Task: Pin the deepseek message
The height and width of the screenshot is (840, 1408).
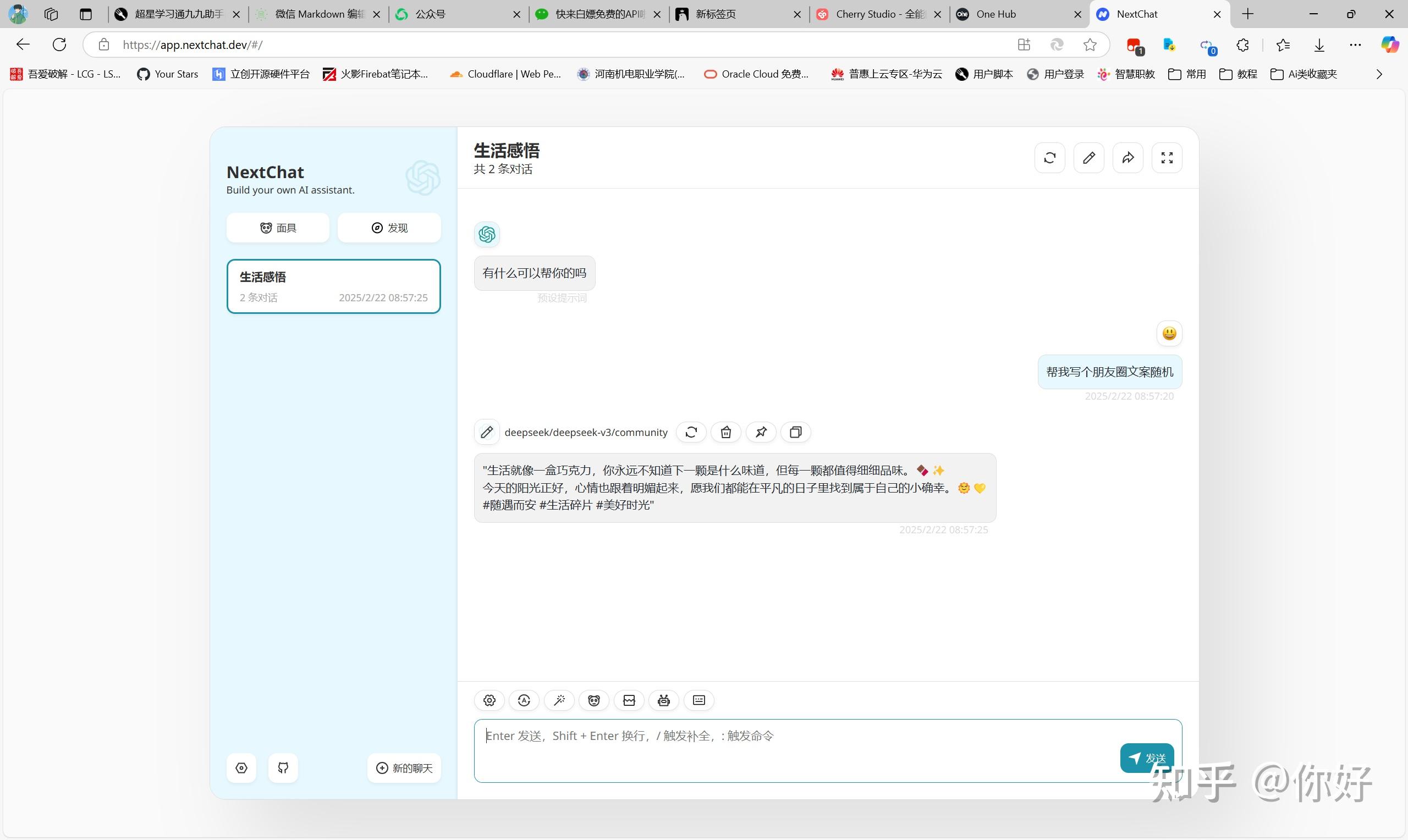Action: [x=761, y=433]
